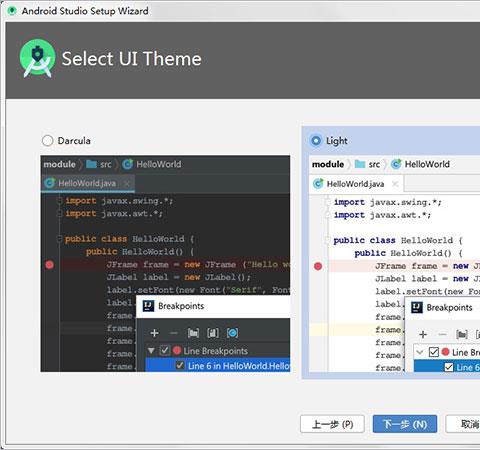Click the Android Studio Setup Wizard title text
480x450 pixels.
click(85, 11)
